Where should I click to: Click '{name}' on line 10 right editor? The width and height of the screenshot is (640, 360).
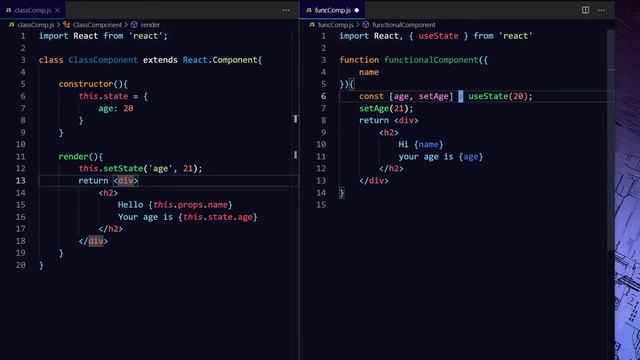click(x=429, y=144)
